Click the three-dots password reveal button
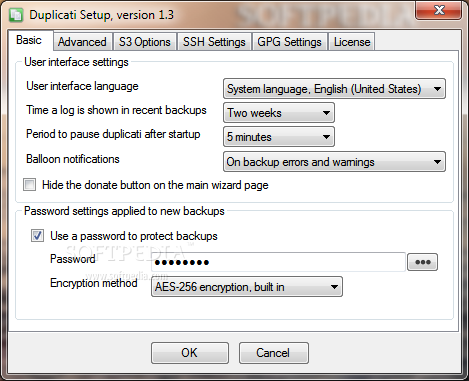Screen dimensions: 469x381 point(422,262)
